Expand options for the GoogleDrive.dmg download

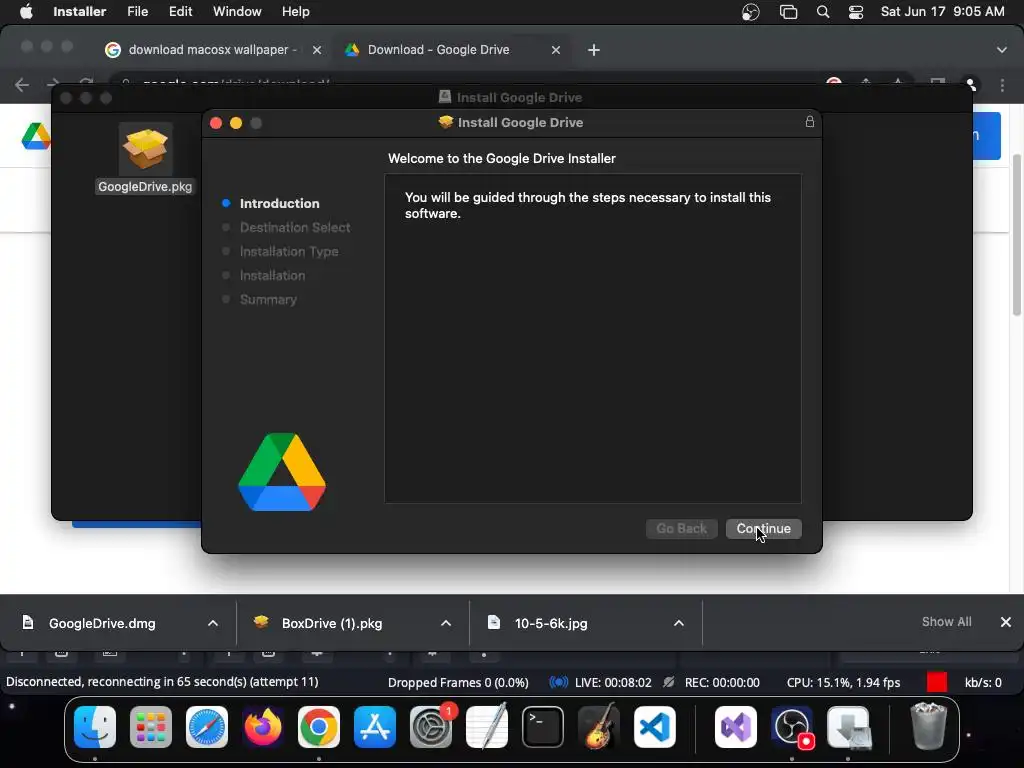pos(213,623)
